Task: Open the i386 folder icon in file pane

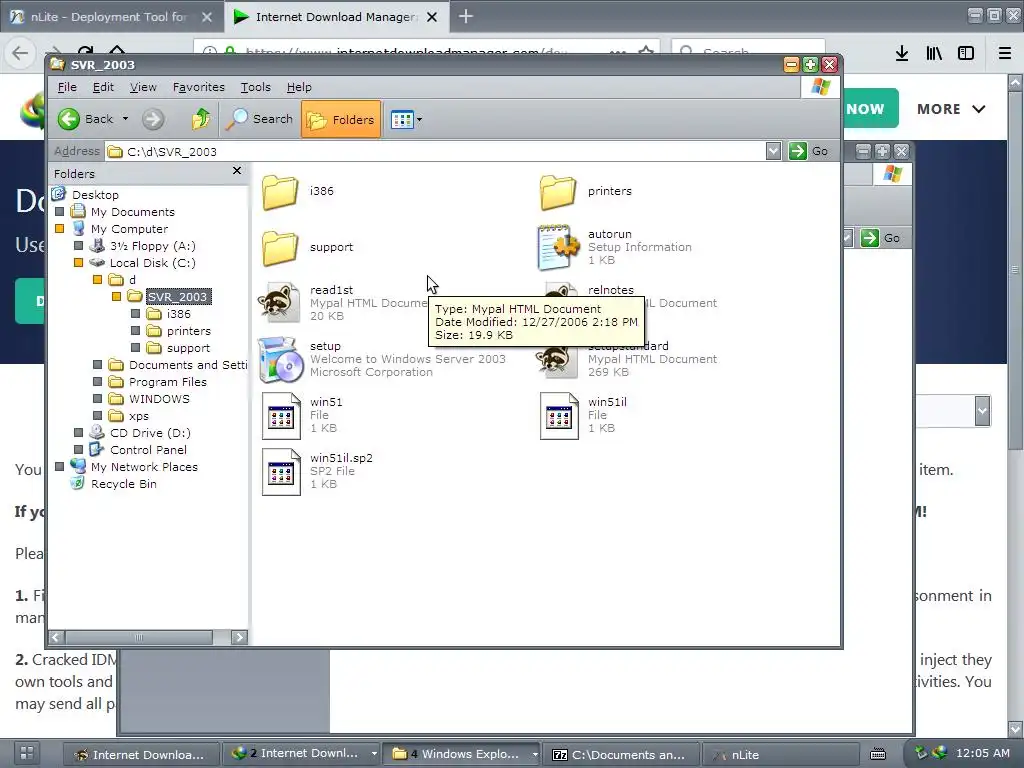Action: click(x=280, y=192)
